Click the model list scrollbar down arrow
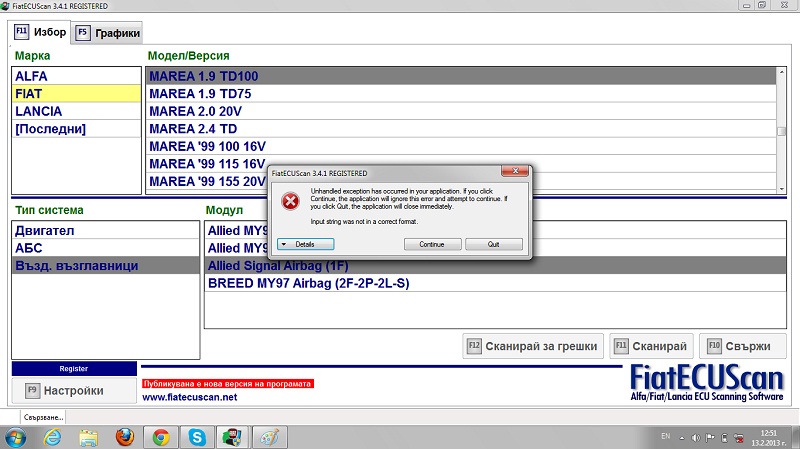 (x=781, y=187)
